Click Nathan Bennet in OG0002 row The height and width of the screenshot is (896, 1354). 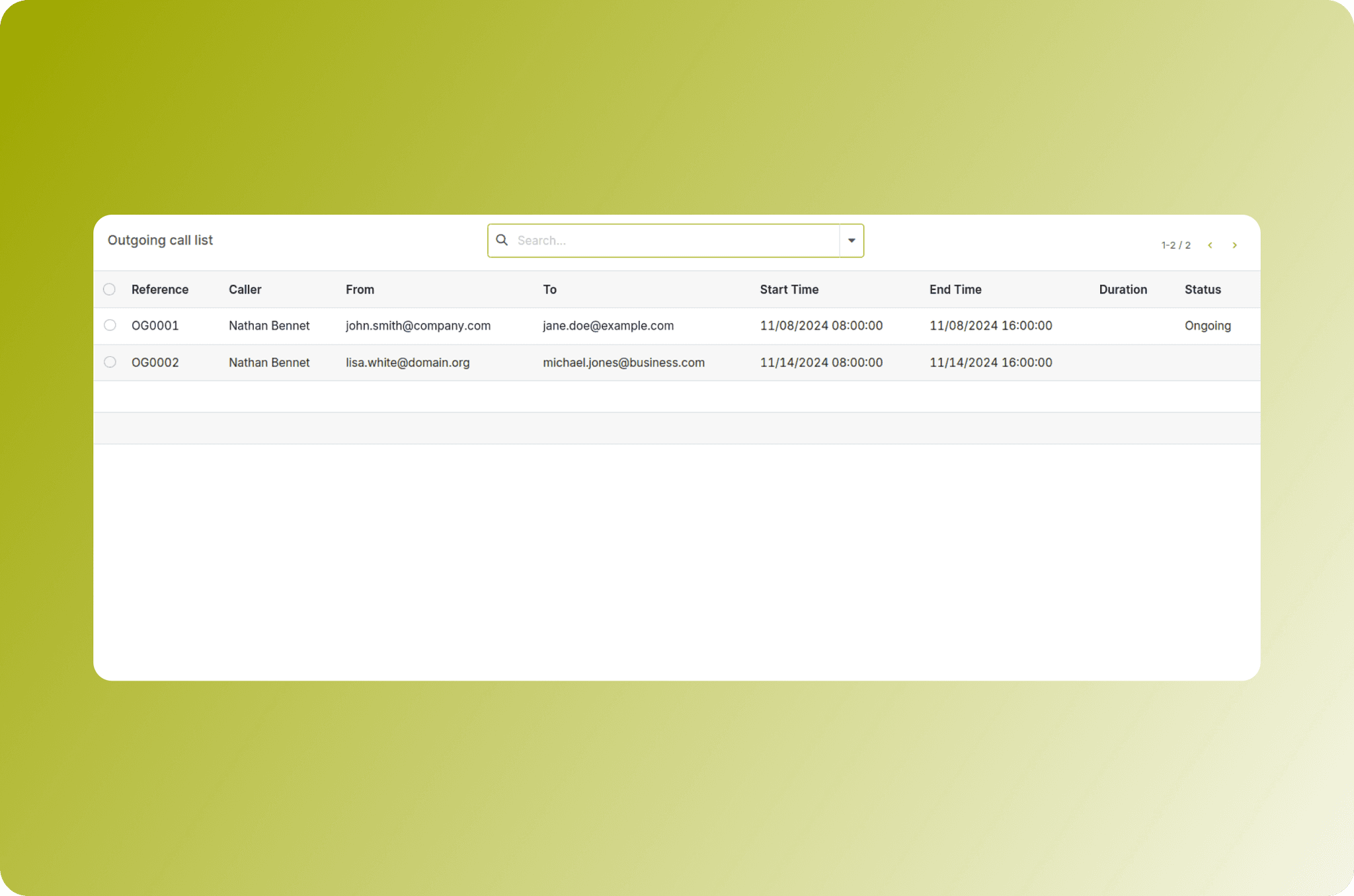click(269, 363)
